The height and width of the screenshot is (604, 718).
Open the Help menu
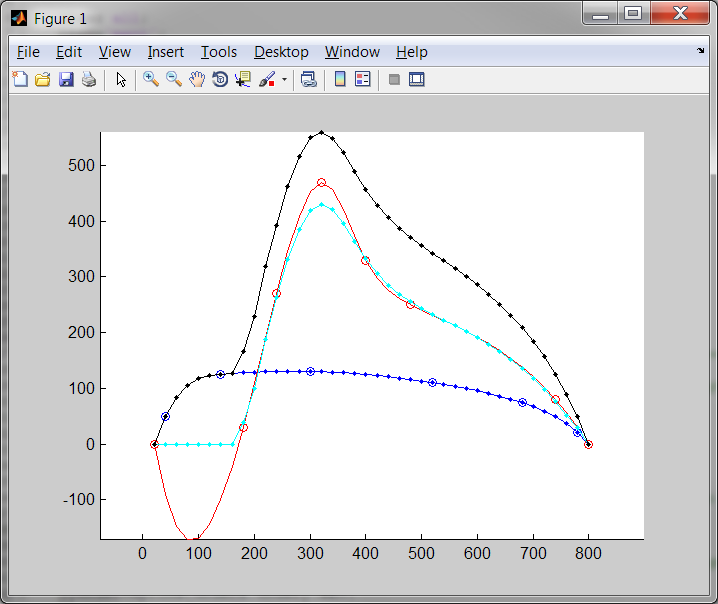pyautogui.click(x=412, y=52)
